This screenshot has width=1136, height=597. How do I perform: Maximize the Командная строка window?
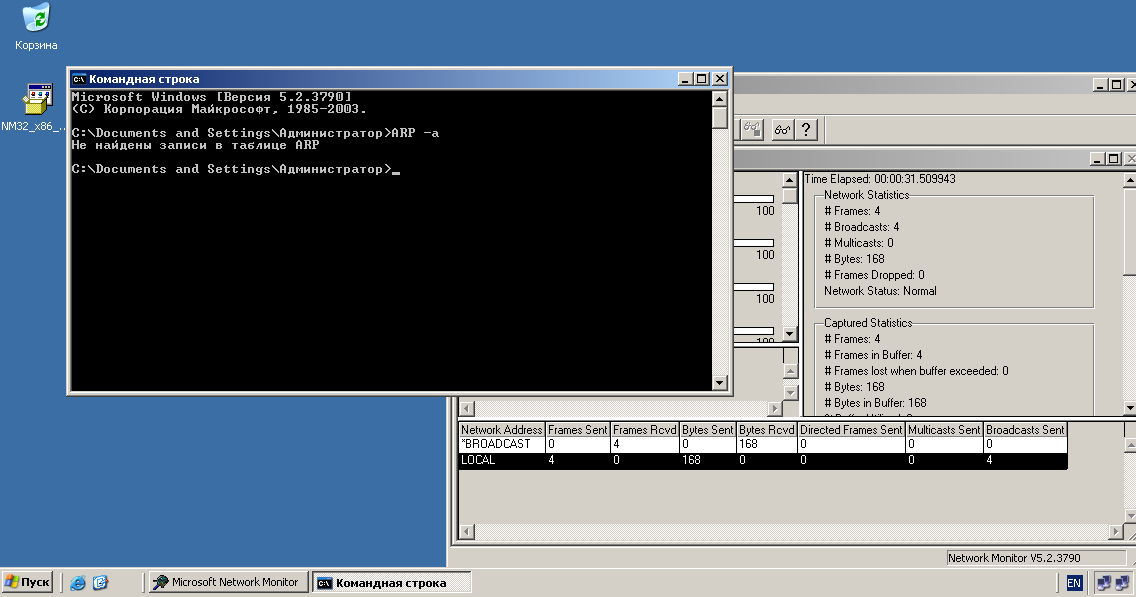701,79
